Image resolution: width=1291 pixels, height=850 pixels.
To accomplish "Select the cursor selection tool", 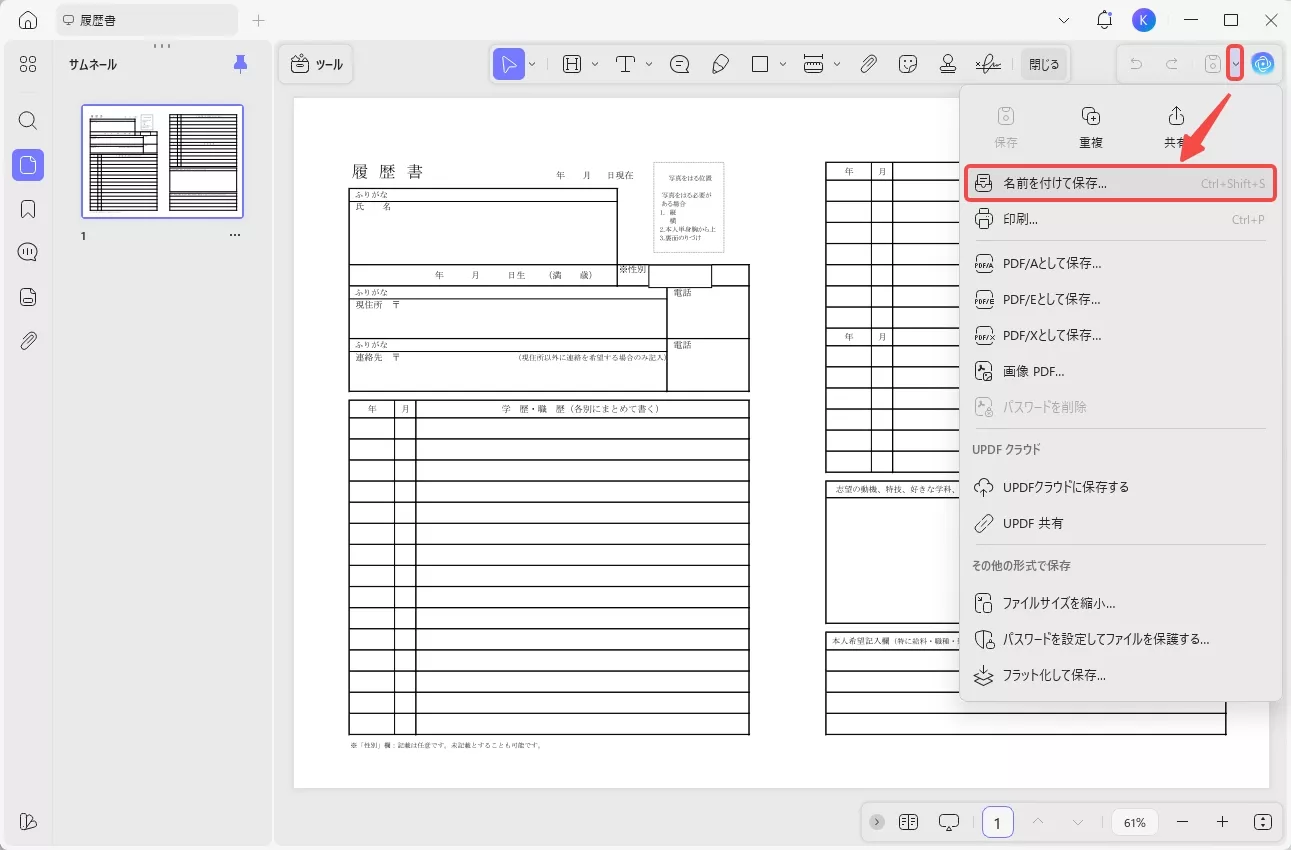I will pyautogui.click(x=509, y=64).
